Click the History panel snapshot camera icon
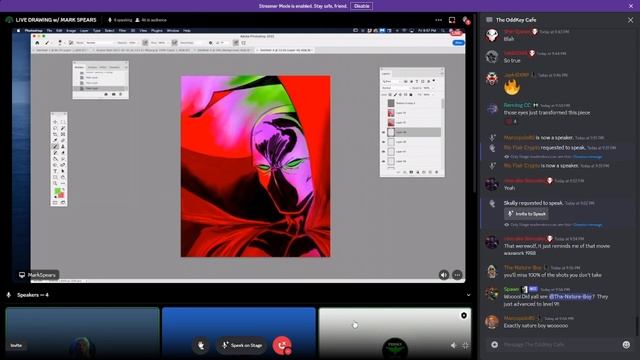This screenshot has height=360, width=640. coord(113,94)
